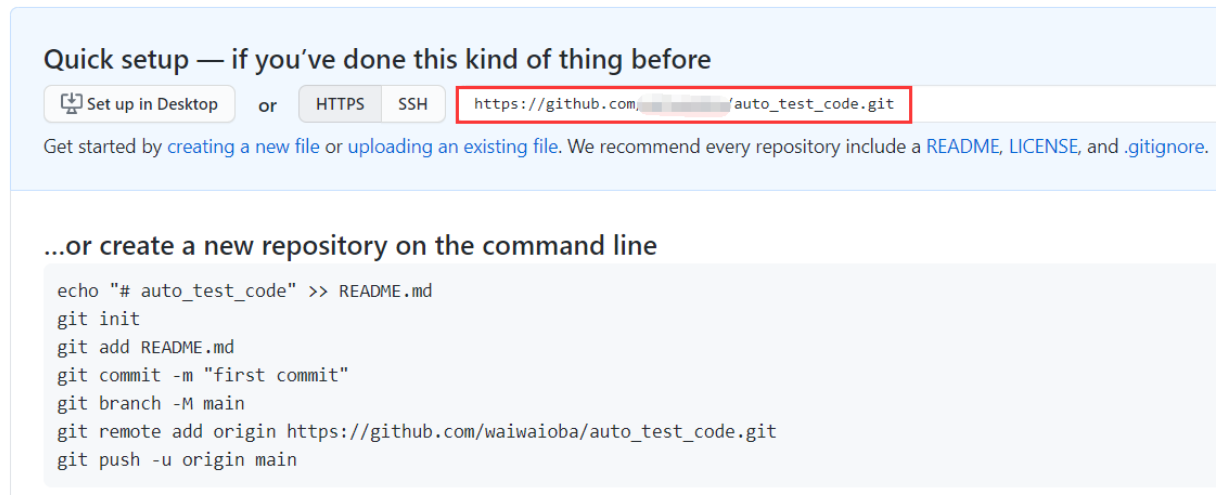Select the HTTPS protocol option
This screenshot has height=496, width=1220.
340,104
